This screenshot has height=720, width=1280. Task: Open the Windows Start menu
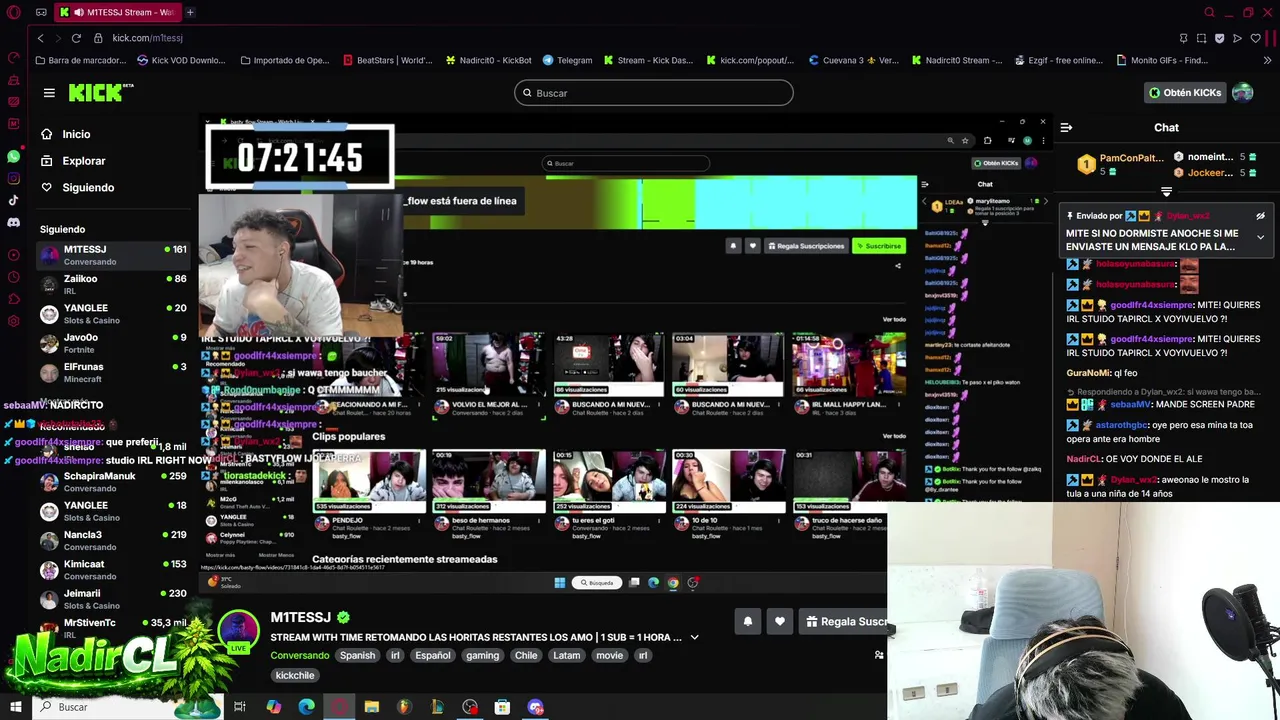click(15, 707)
